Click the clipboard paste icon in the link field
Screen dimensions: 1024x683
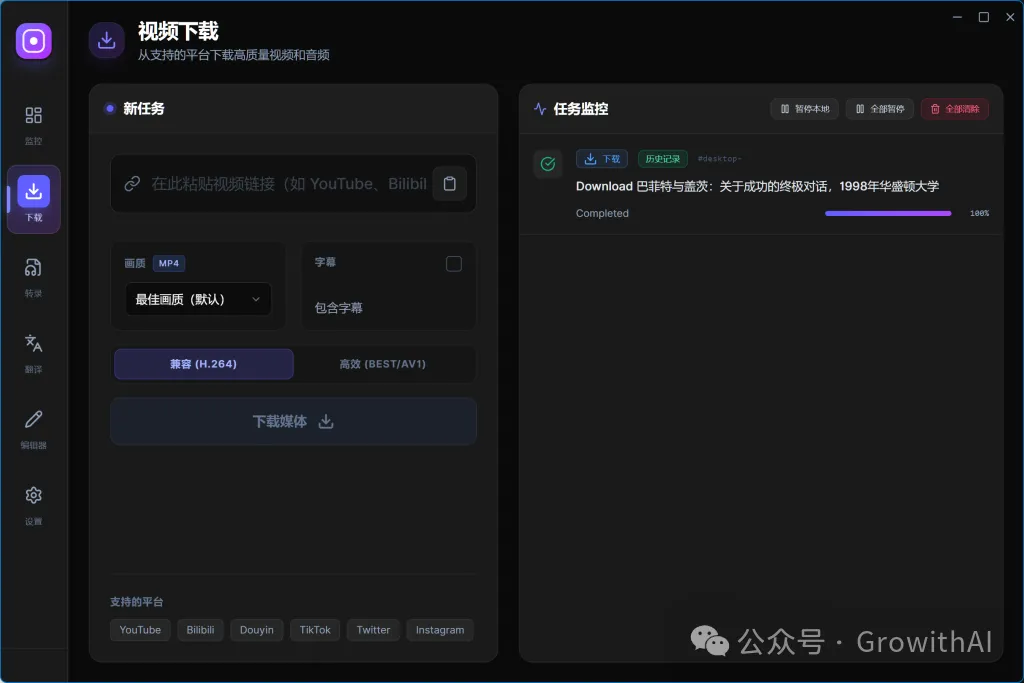[x=449, y=183]
